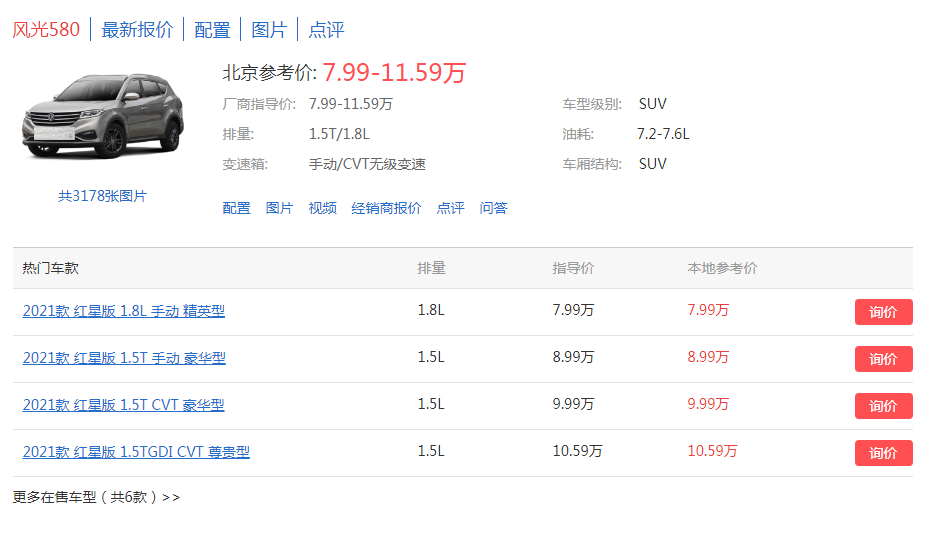Click the 油耗 value 7.2-7.6L
The image size is (939, 543).
[x=663, y=134]
